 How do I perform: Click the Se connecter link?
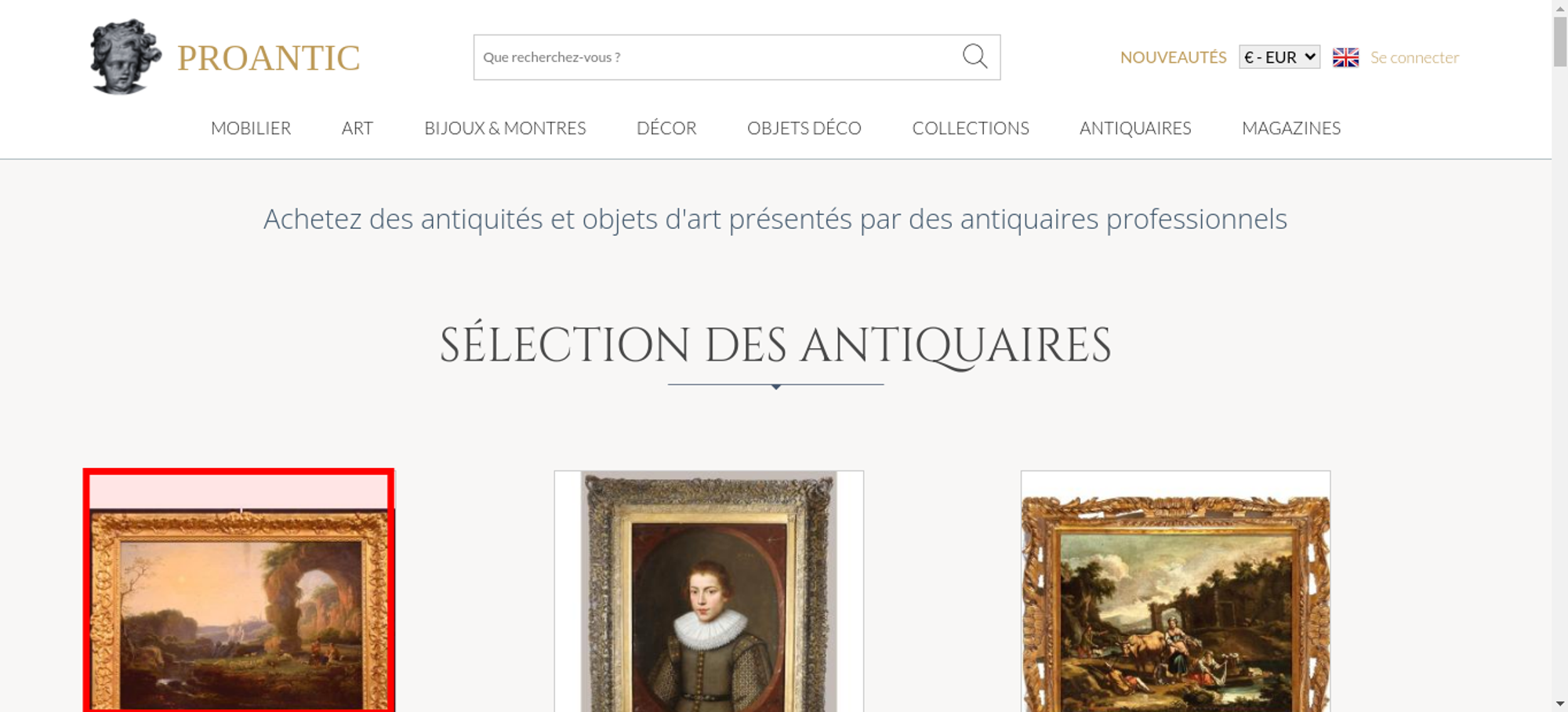(x=1414, y=57)
